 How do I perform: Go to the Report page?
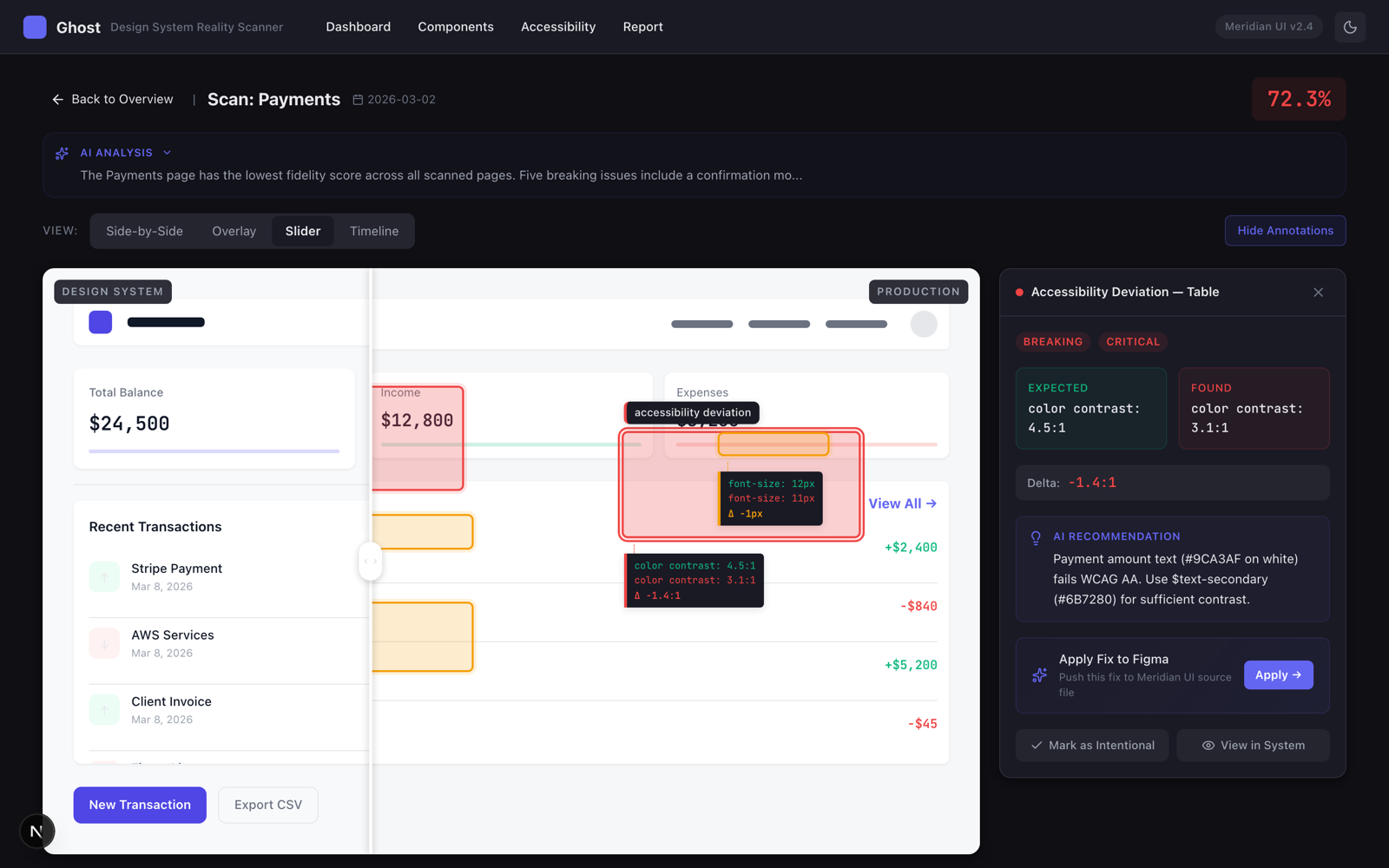point(642,27)
